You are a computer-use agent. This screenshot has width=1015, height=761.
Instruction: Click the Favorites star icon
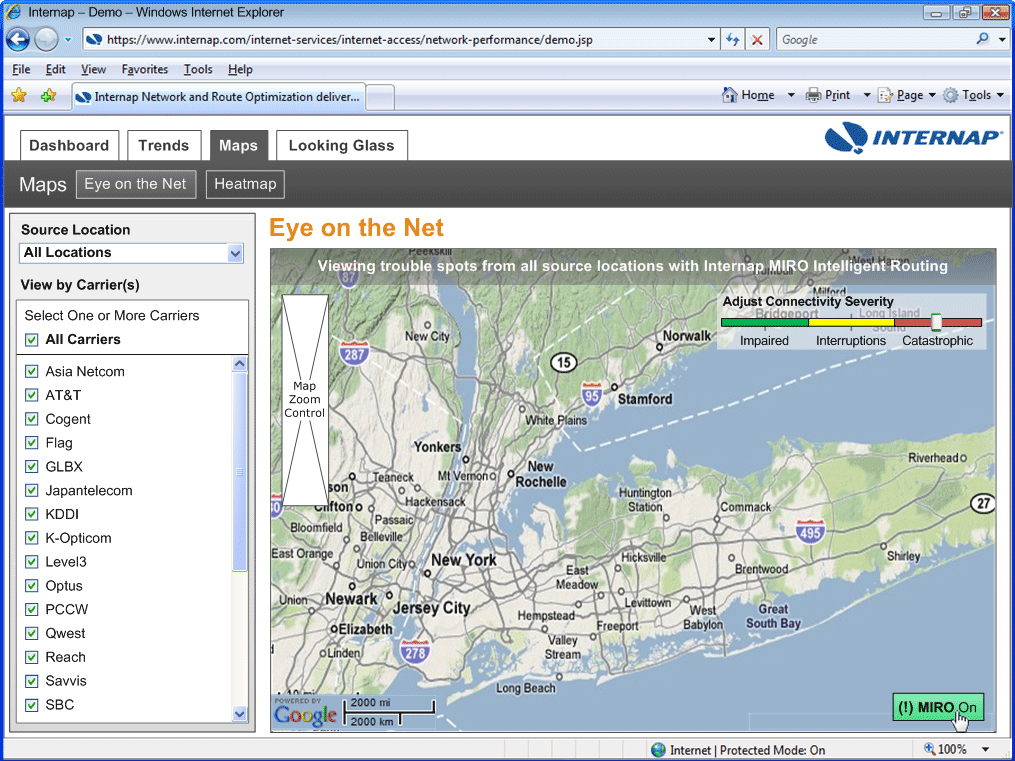[18, 95]
